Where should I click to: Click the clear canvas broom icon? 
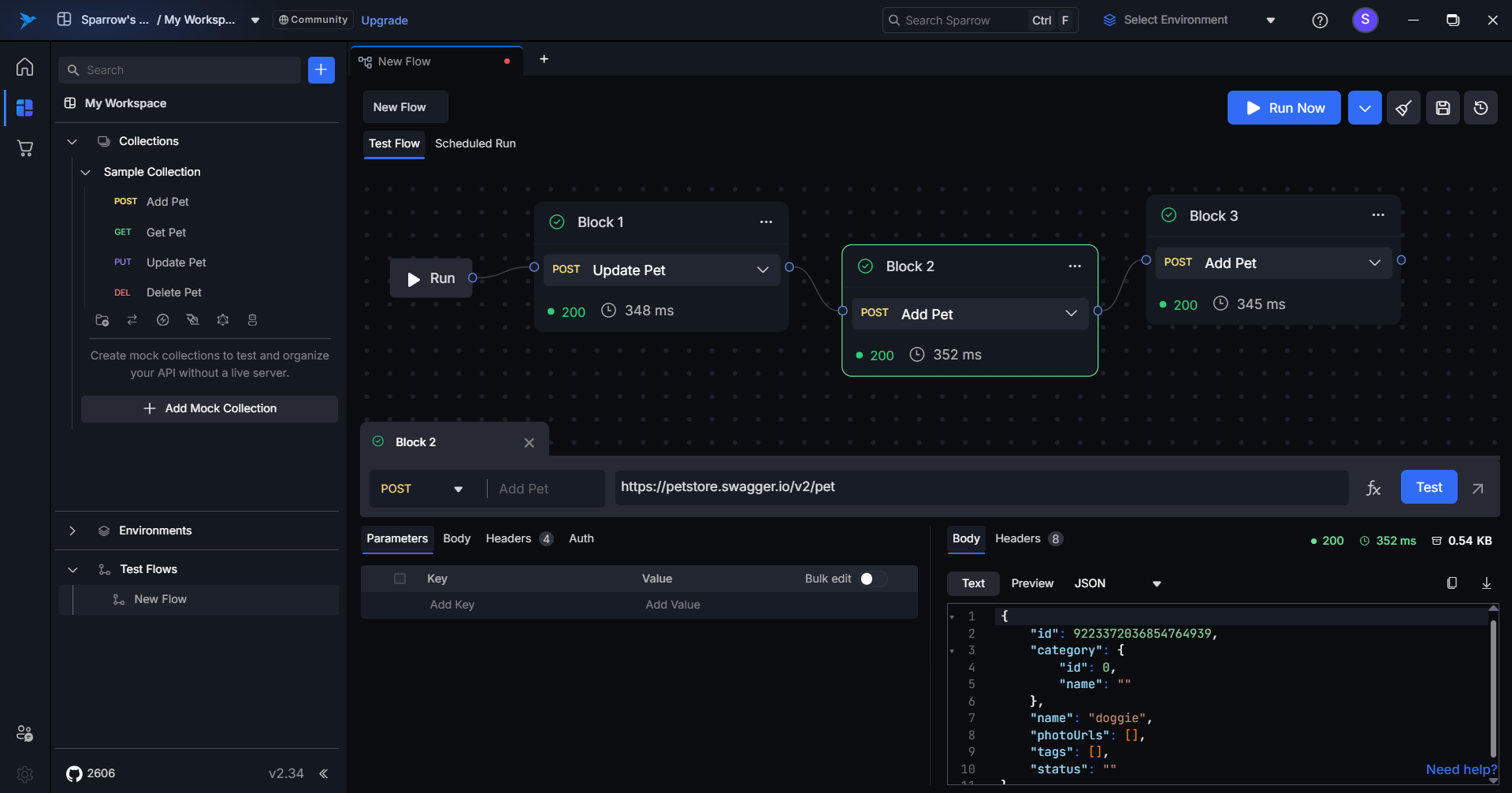[1403, 108]
